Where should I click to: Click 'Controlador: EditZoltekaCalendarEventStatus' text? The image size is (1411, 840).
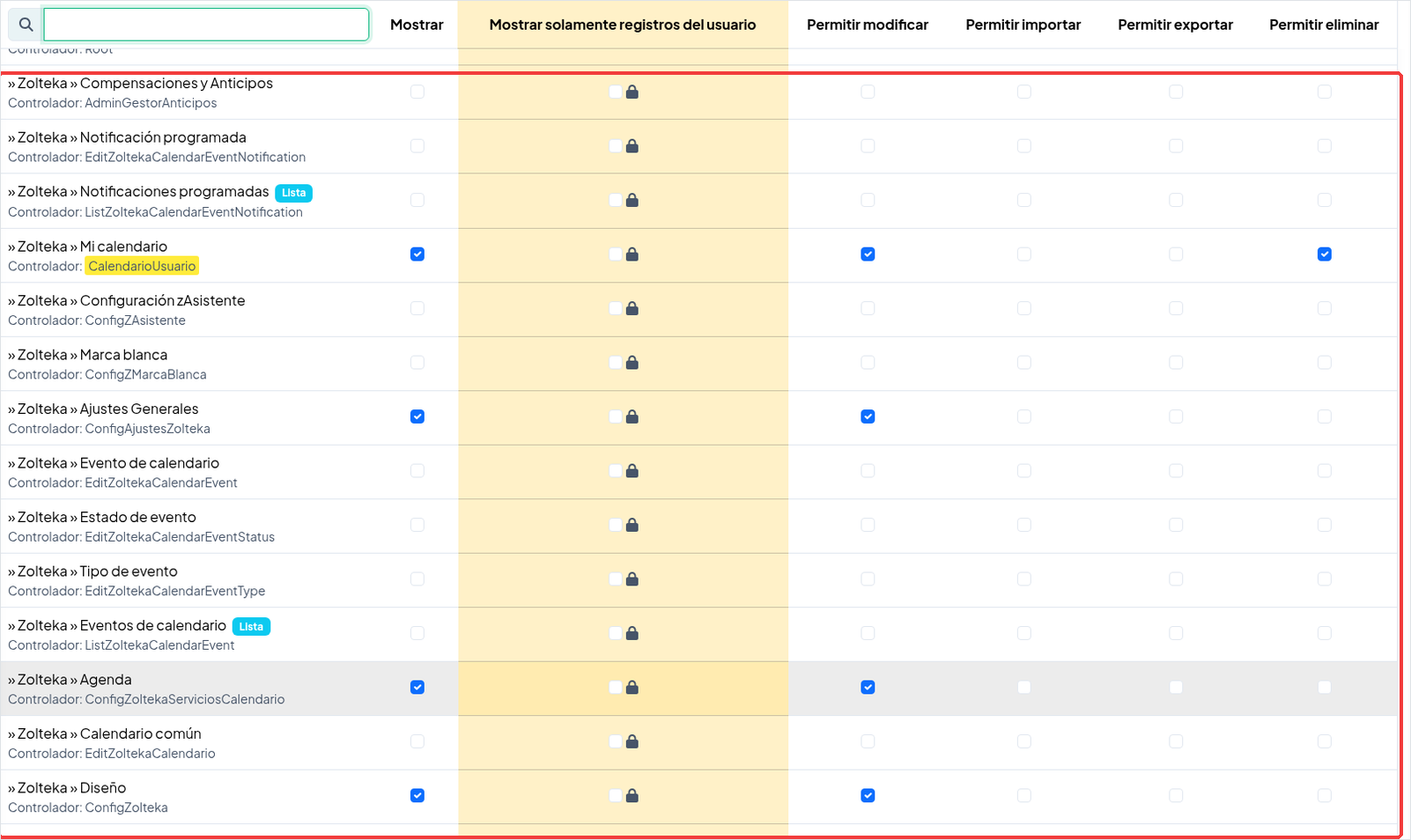[x=141, y=537]
